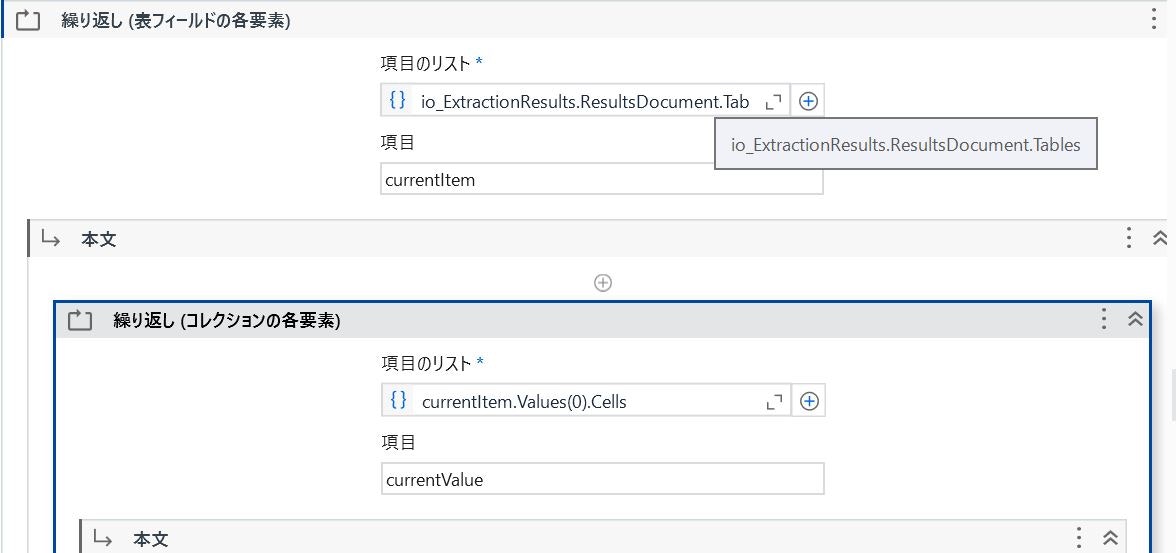Click plus button next to io_ExtractionResults list field

click(x=808, y=101)
